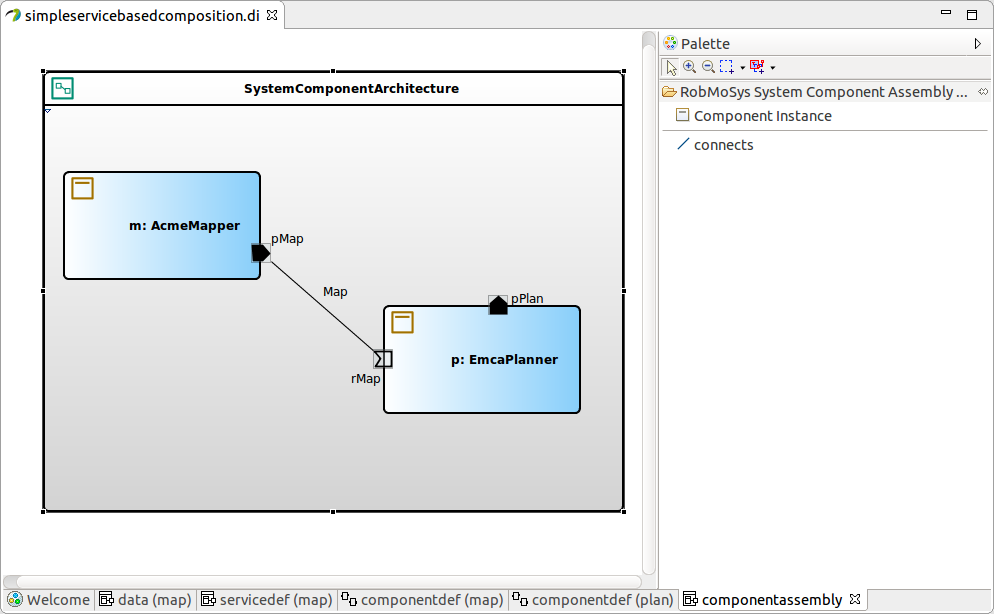Click the pMap provided port on AcmeMapper

(x=260, y=253)
